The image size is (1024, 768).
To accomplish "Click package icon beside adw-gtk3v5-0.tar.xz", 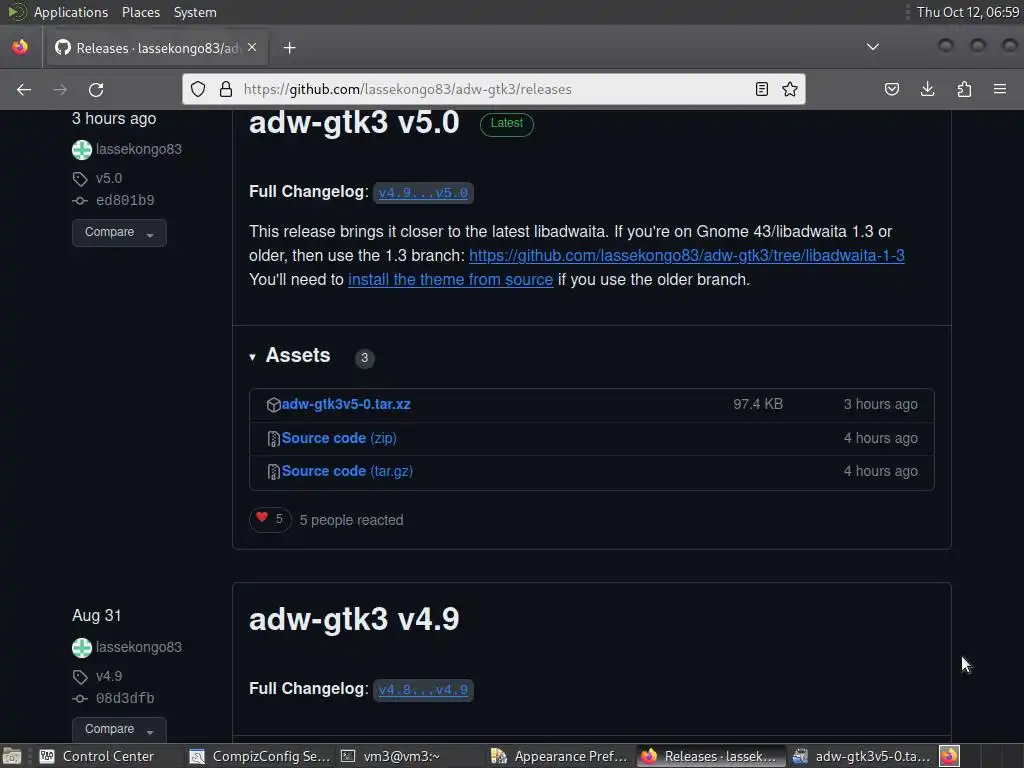I will (x=274, y=405).
